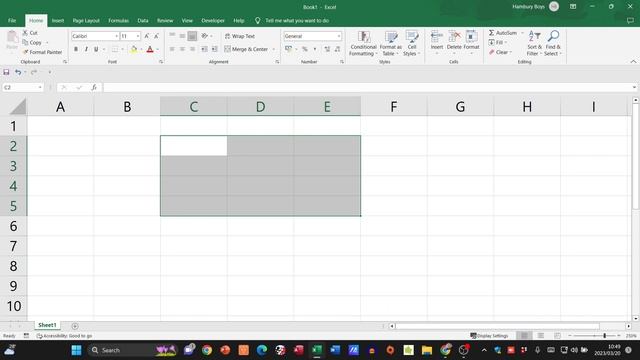Switch to the Formulas tab
The height and width of the screenshot is (360, 640).
[118, 20]
